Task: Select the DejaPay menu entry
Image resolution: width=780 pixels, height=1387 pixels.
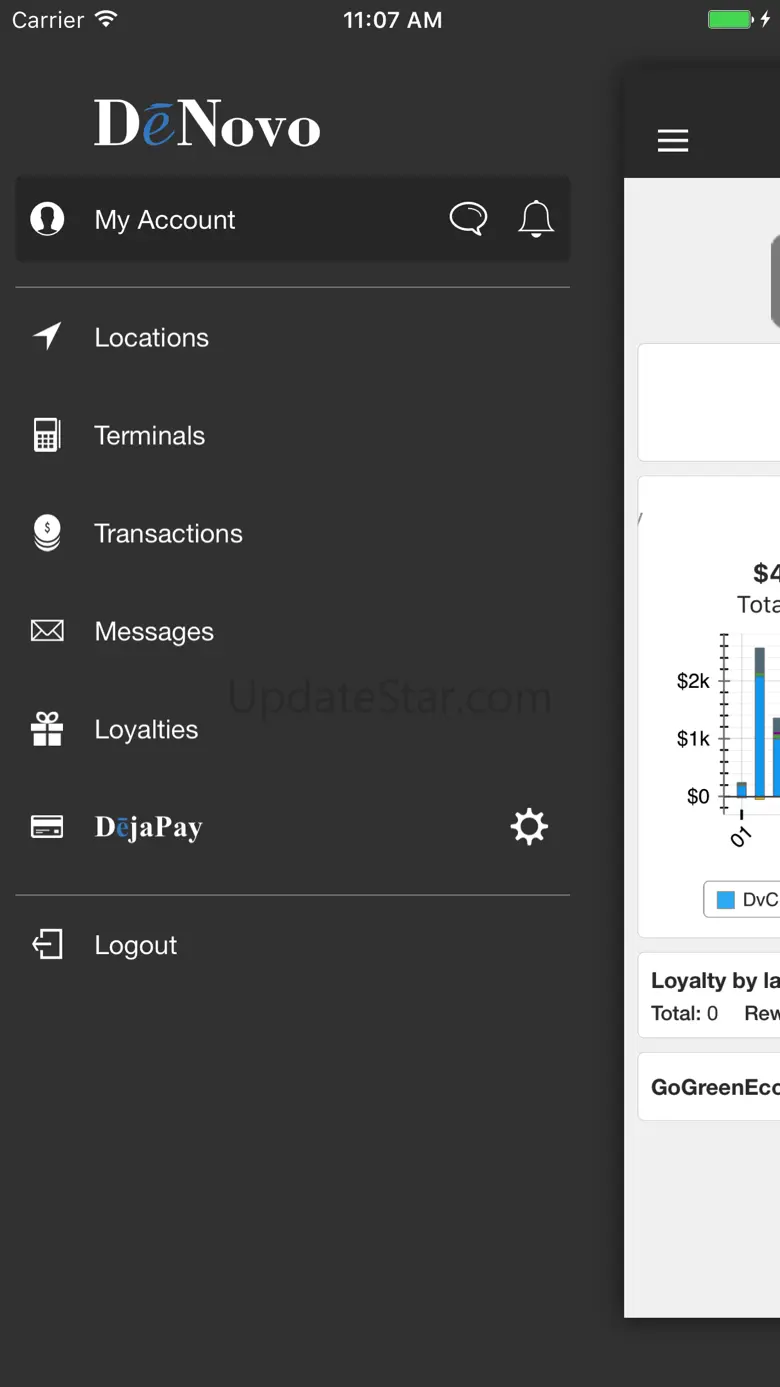Action: 149,828
